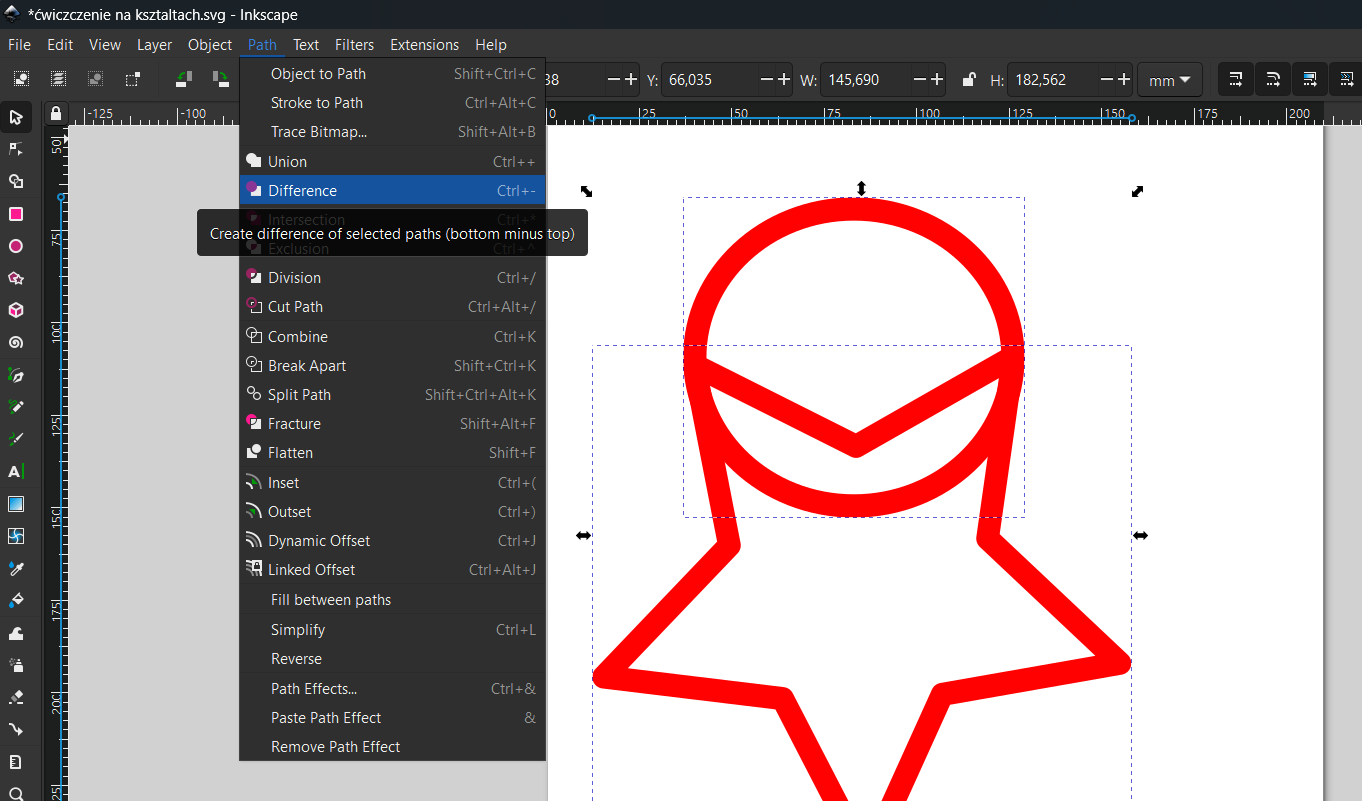Screen dimensions: 1362x801
Task: Open the Help menu
Action: [491, 44]
